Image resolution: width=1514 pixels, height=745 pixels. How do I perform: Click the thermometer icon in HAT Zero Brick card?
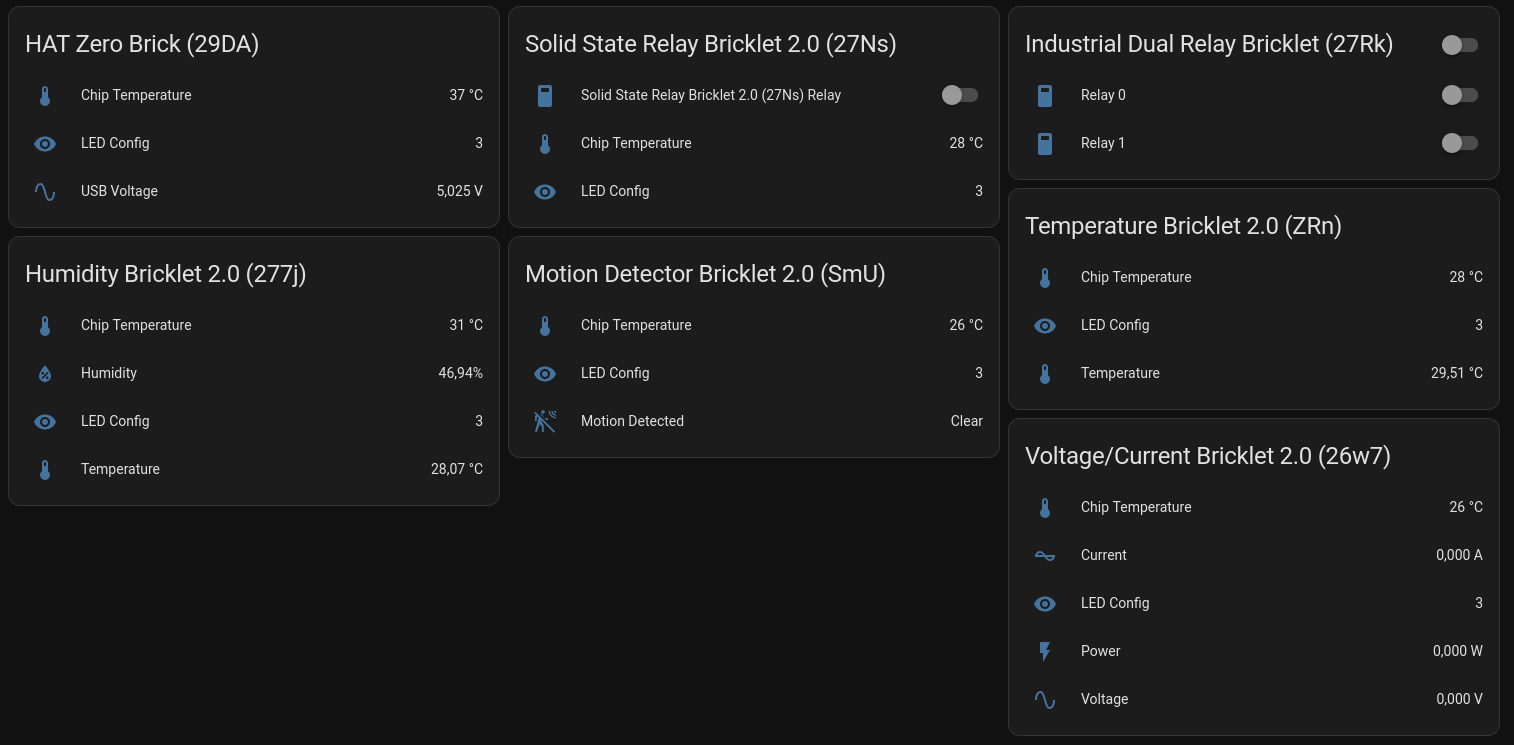click(45, 96)
